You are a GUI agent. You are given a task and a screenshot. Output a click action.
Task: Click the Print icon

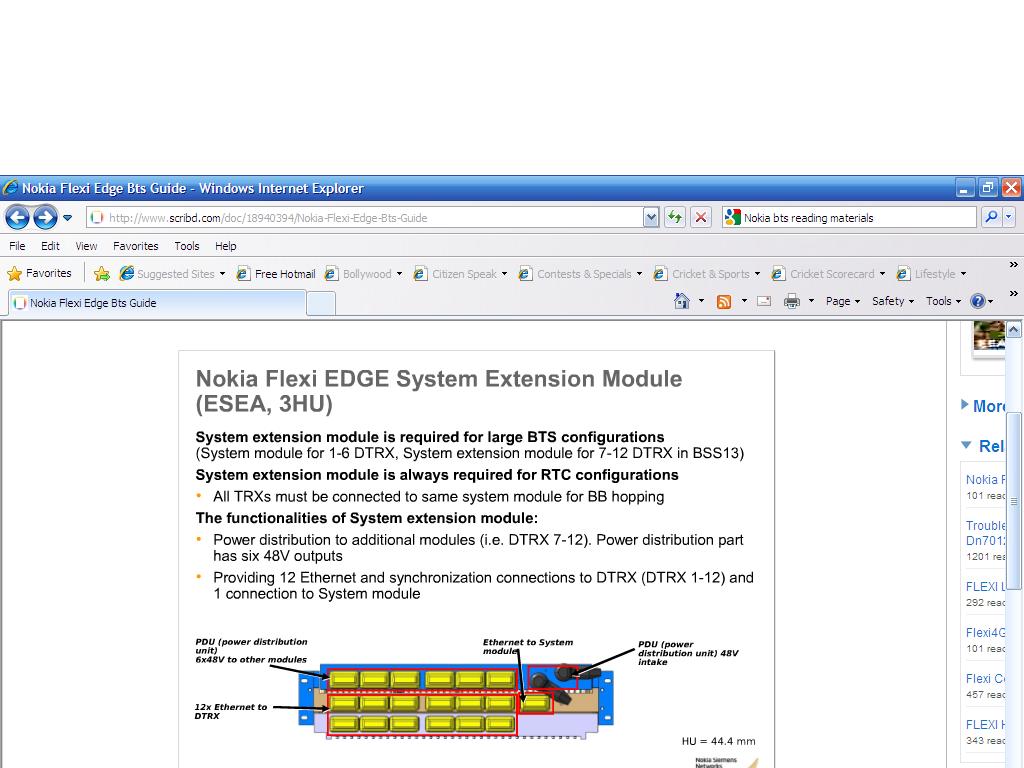[792, 301]
